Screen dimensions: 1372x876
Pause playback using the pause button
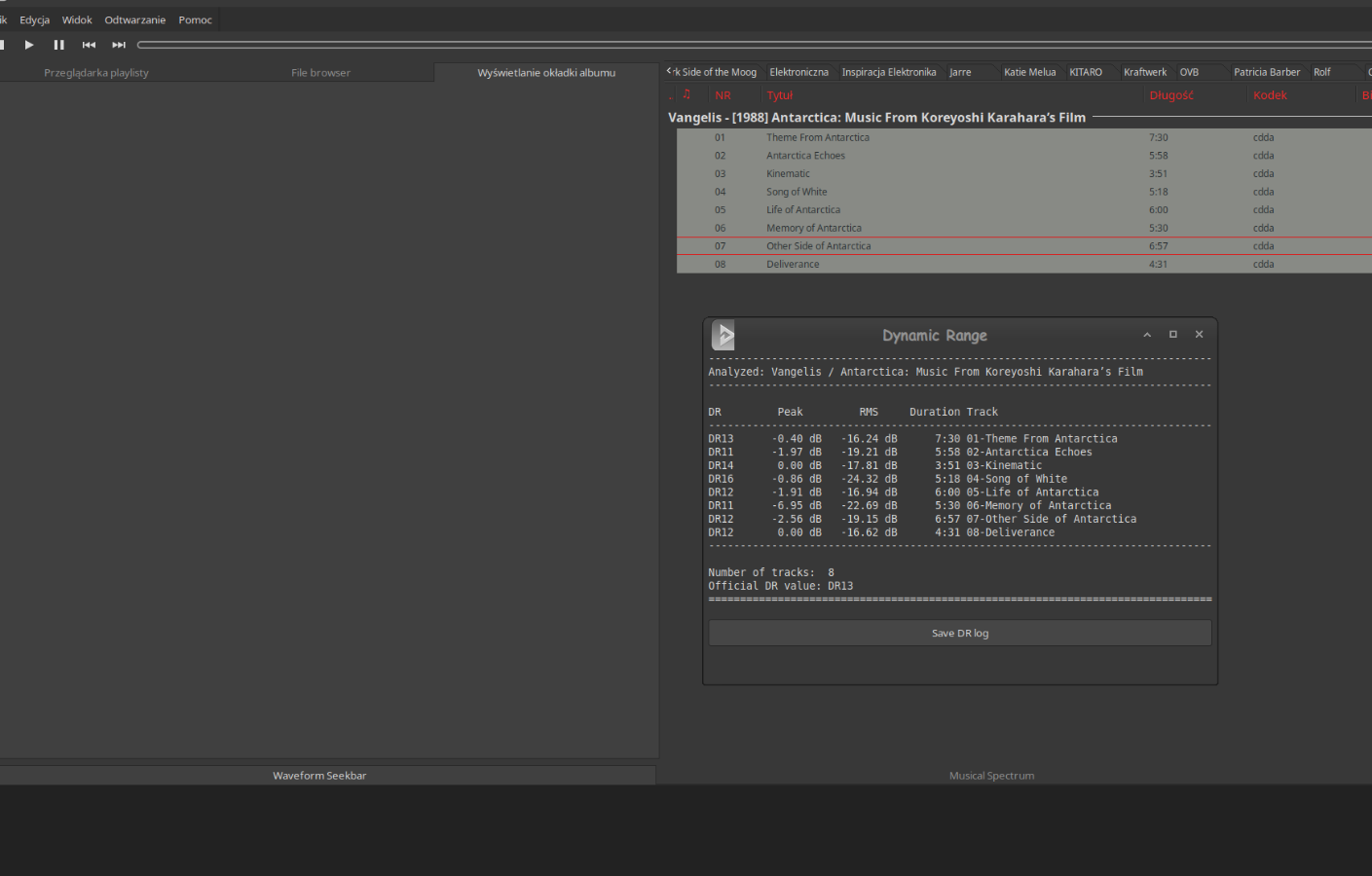click(x=58, y=45)
